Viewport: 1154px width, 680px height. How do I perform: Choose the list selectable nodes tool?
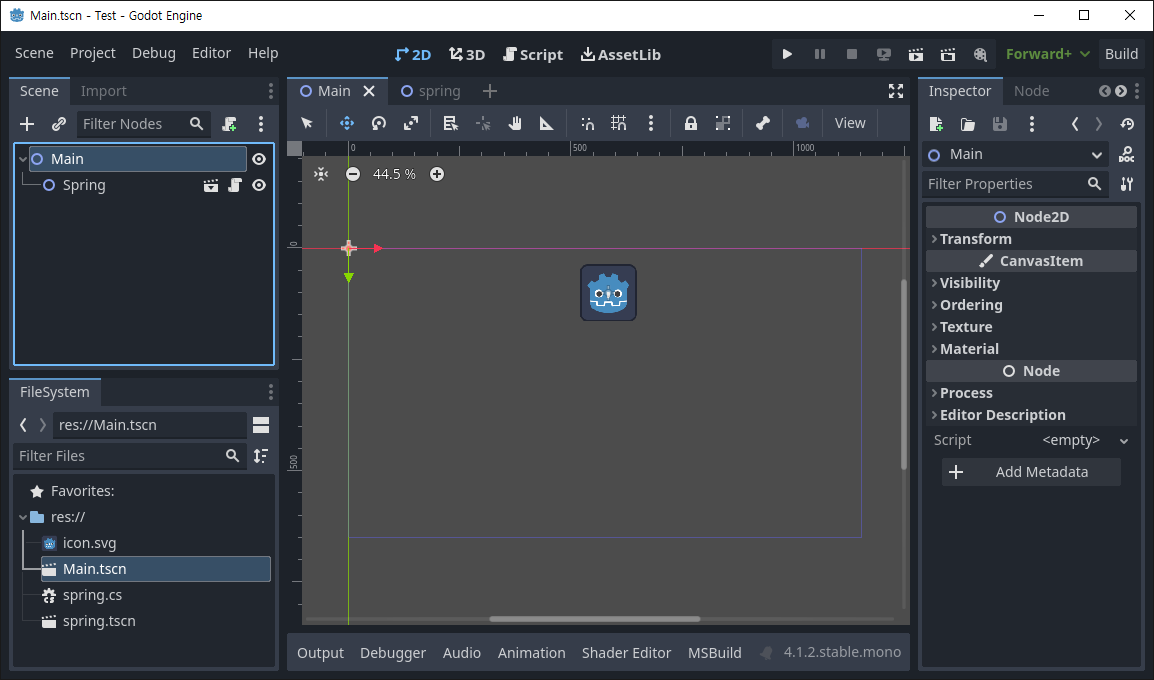pos(450,123)
